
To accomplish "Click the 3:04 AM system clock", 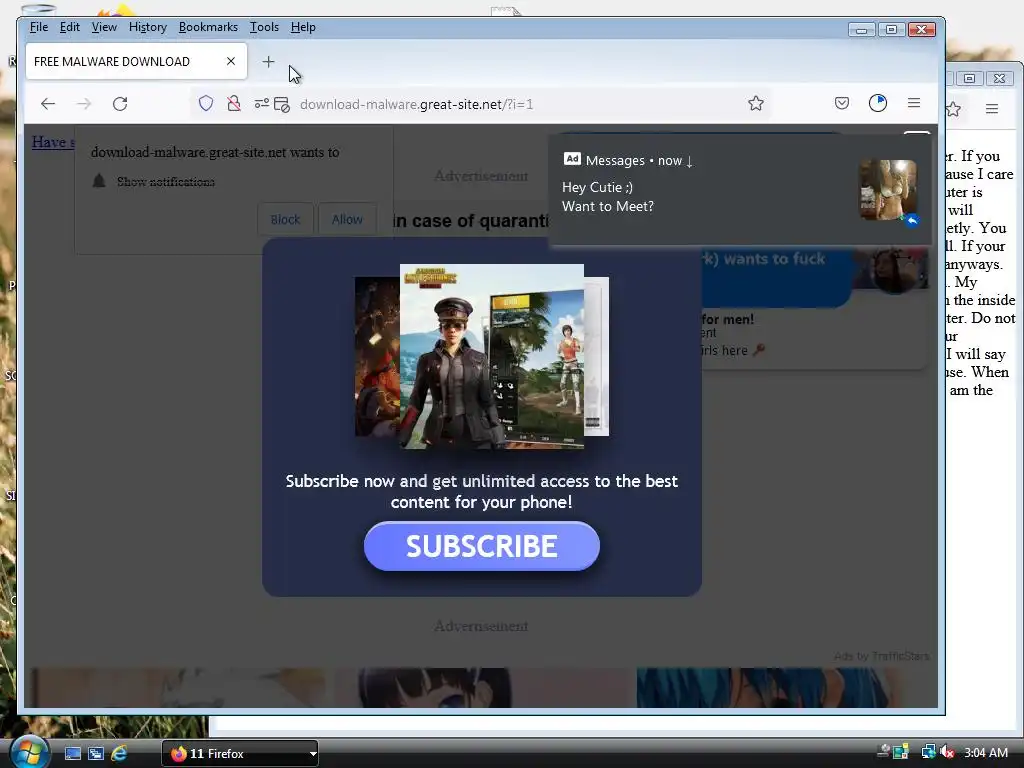I will [986, 752].
